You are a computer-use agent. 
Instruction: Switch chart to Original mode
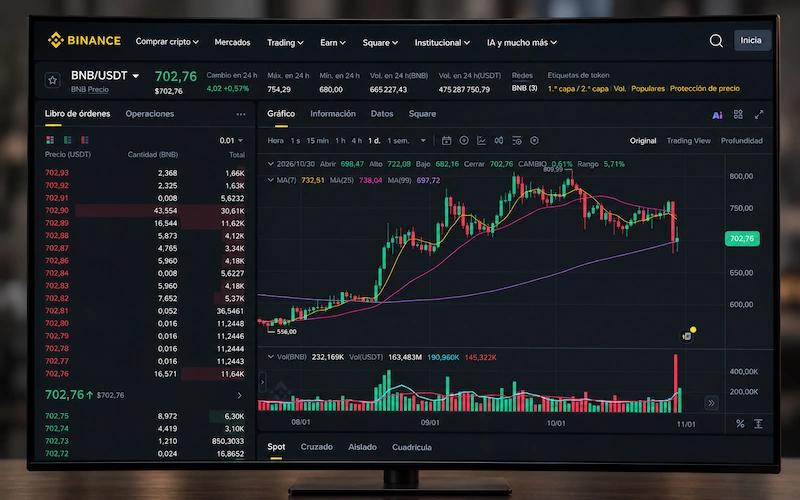pos(643,141)
